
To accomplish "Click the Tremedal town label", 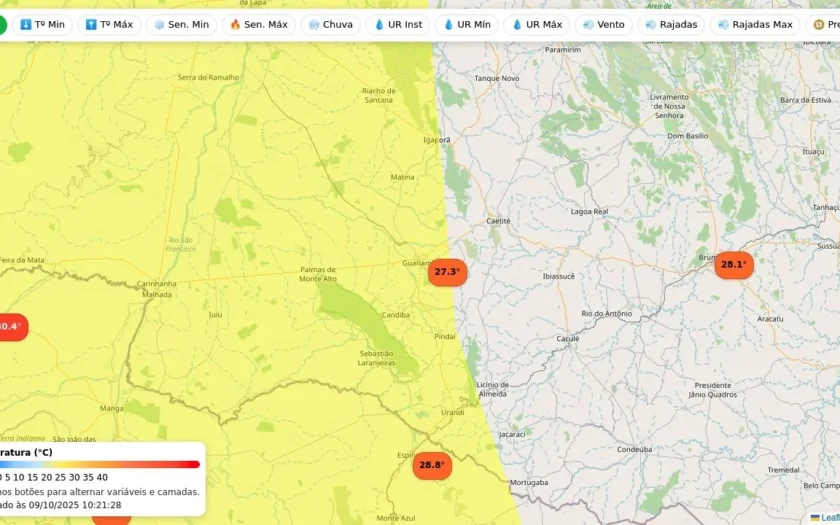I will [783, 470].
